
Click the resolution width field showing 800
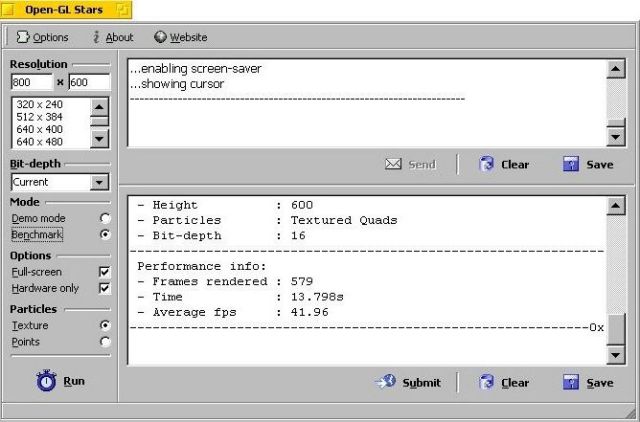pyautogui.click(x=30, y=82)
